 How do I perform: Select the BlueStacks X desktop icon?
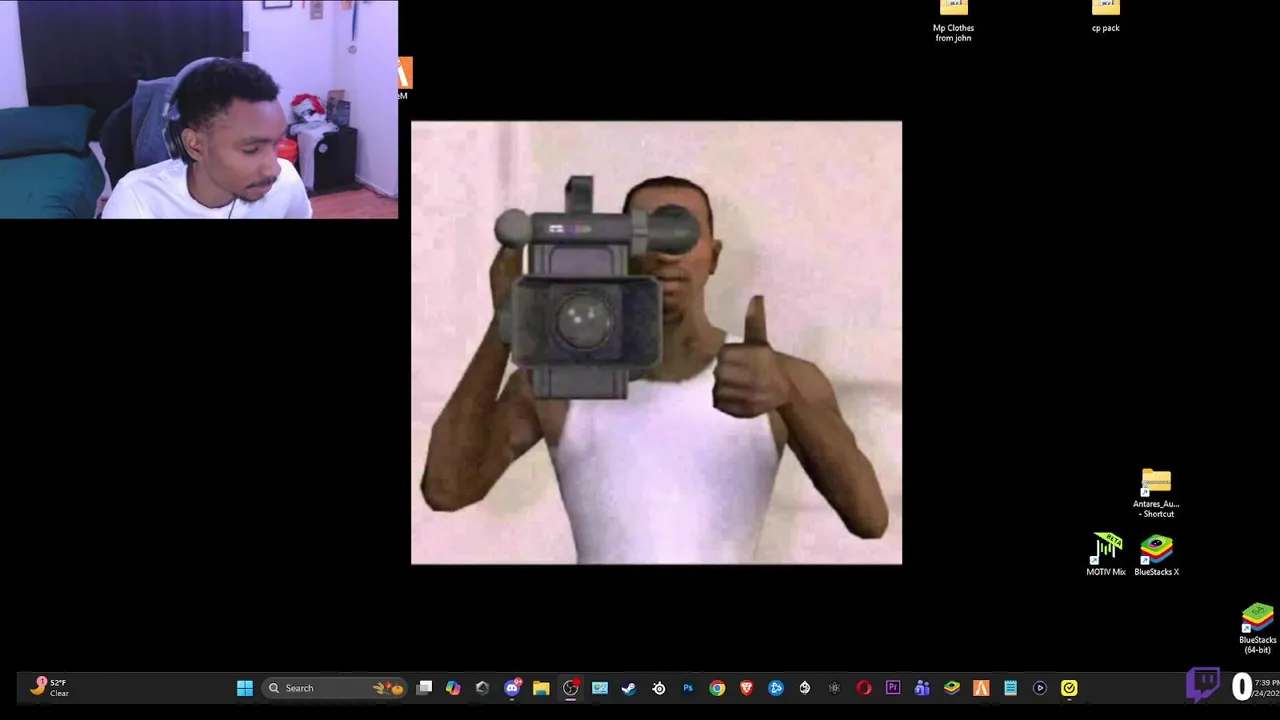[x=1156, y=555]
